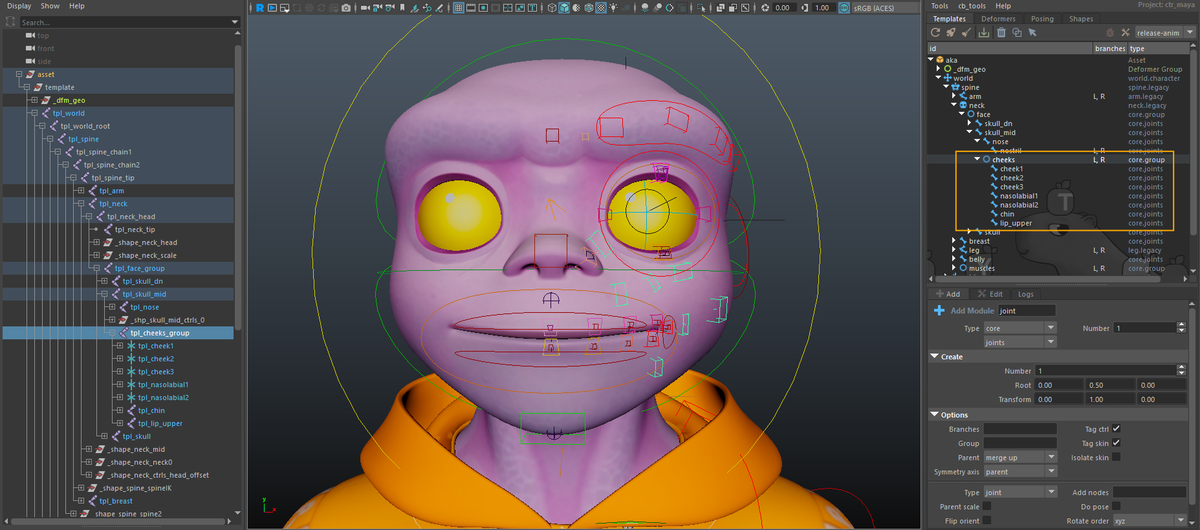Select tpl_chin in the outliner
This screenshot has width=1200, height=530.
pos(151,410)
